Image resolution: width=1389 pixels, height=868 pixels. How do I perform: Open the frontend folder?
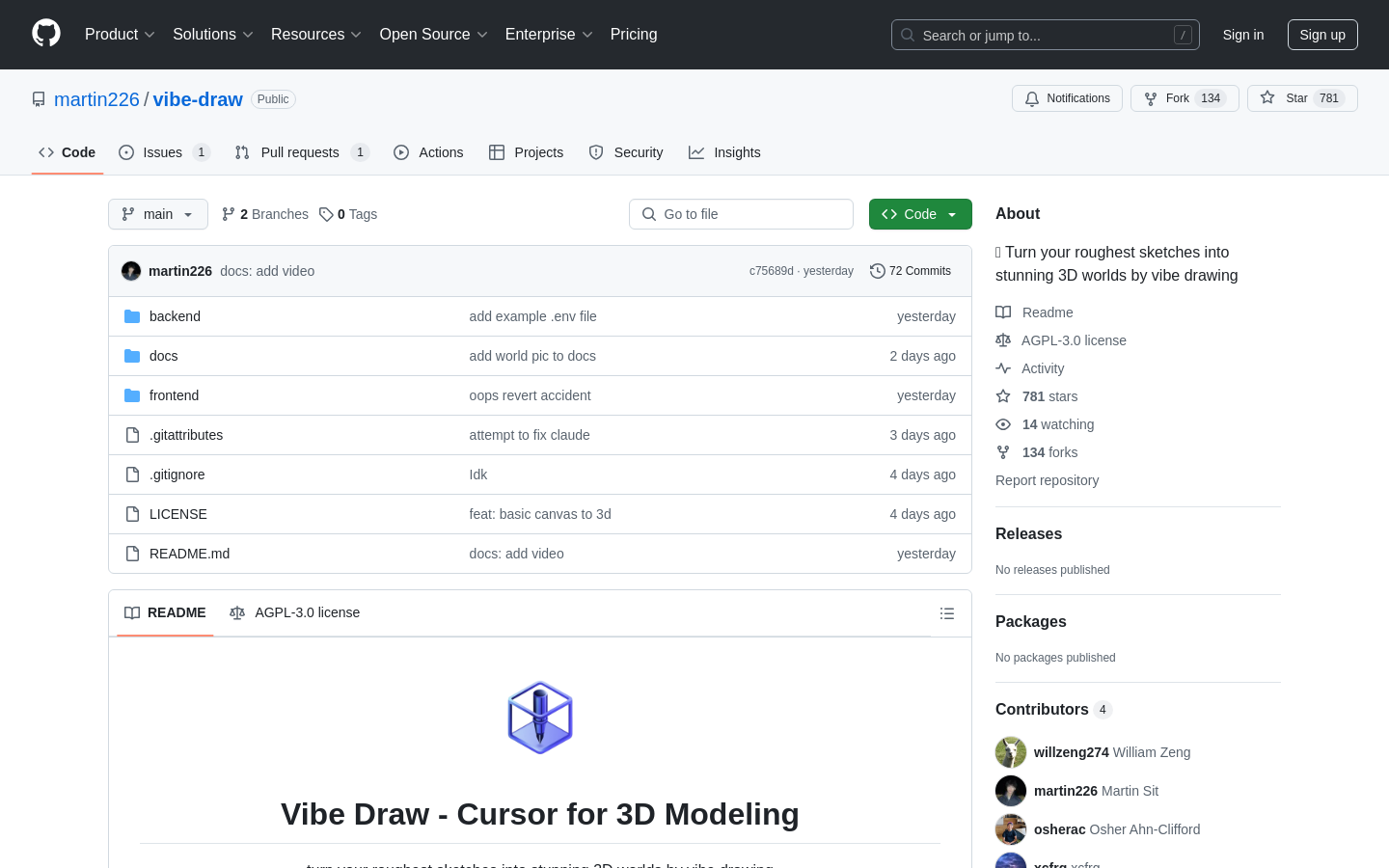tap(174, 395)
